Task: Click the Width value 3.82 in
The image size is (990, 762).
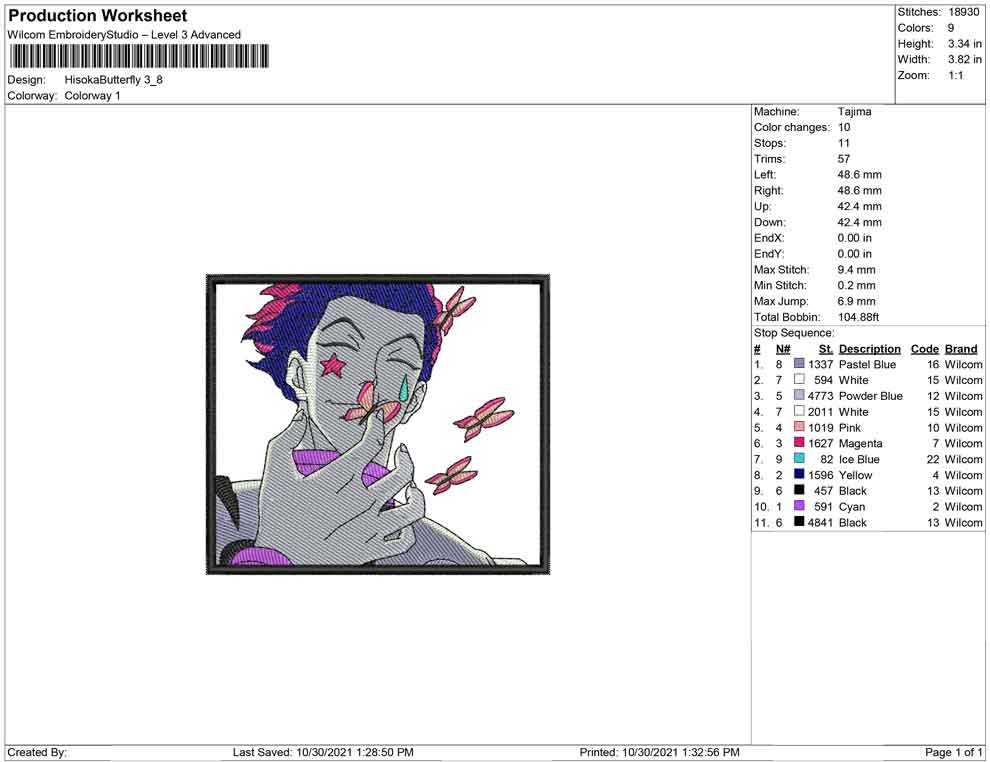Action: [965, 59]
